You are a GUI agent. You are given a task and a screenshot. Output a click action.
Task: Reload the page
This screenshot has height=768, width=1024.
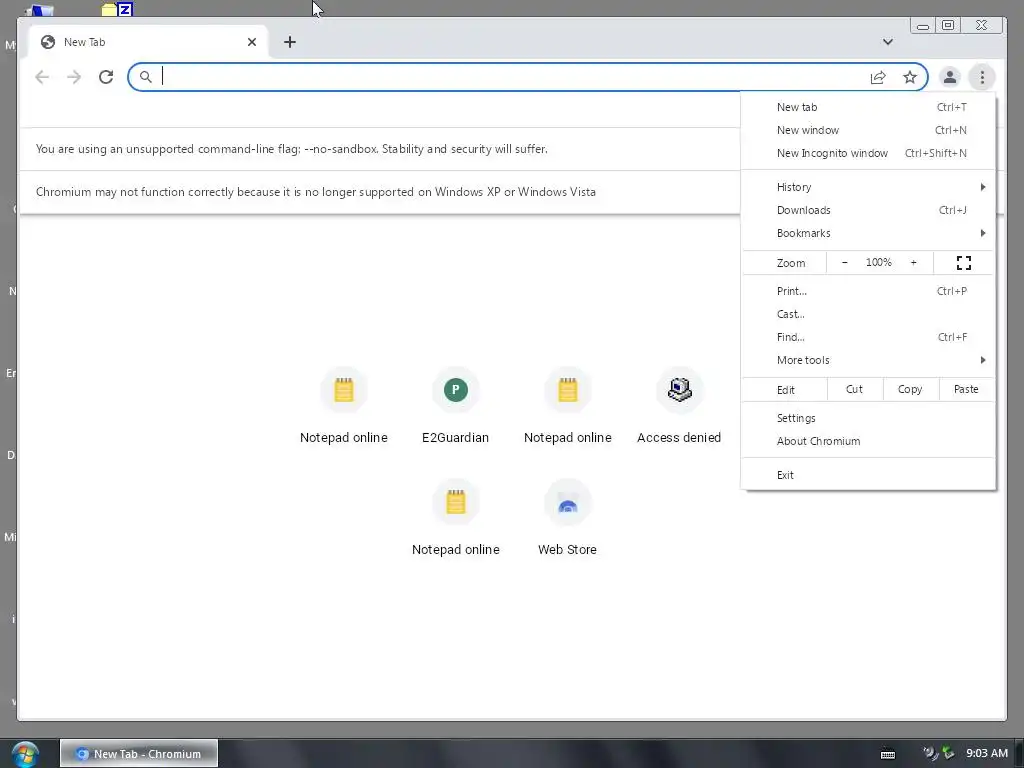(x=106, y=77)
